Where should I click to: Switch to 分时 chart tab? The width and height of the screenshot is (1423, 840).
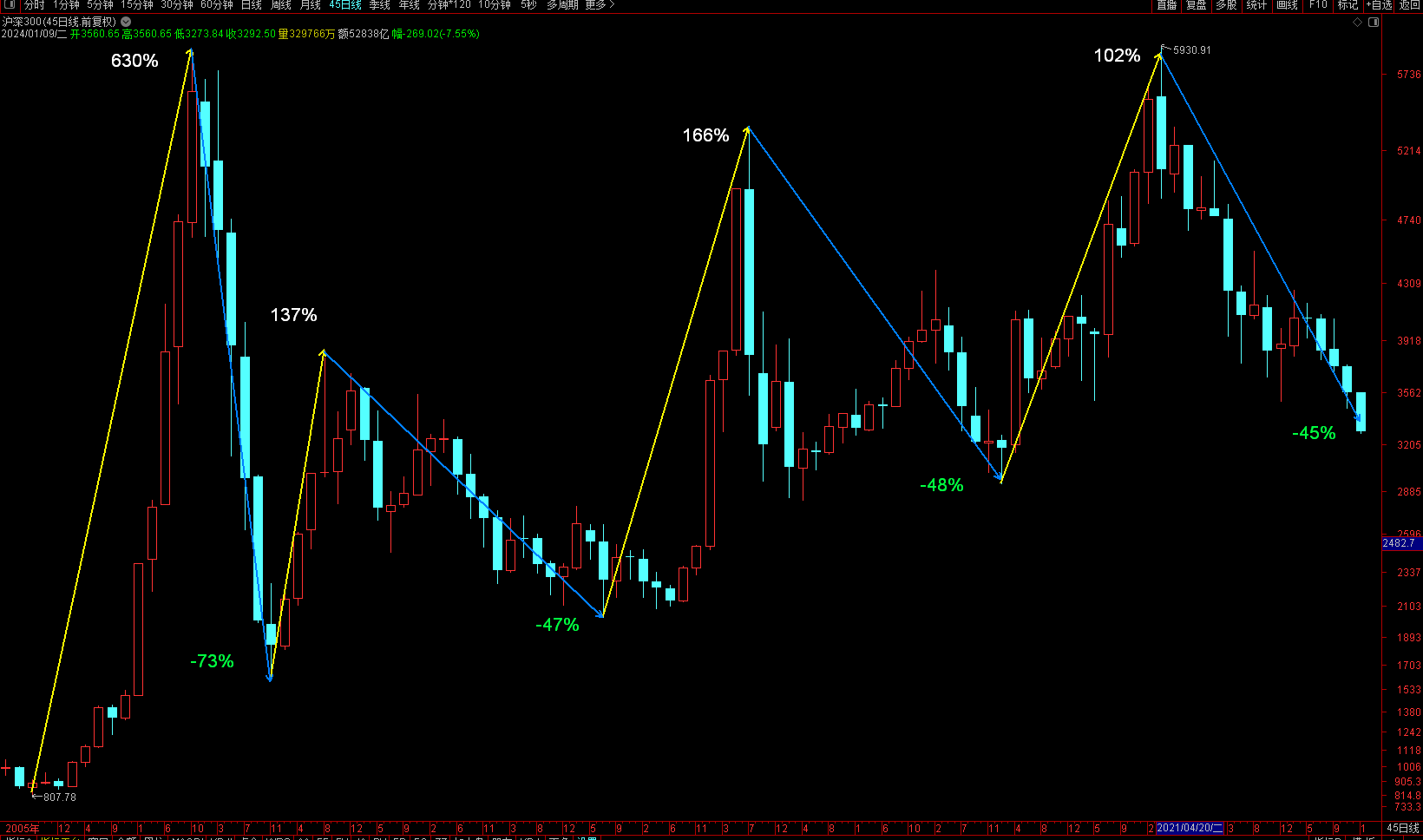(34, 4)
